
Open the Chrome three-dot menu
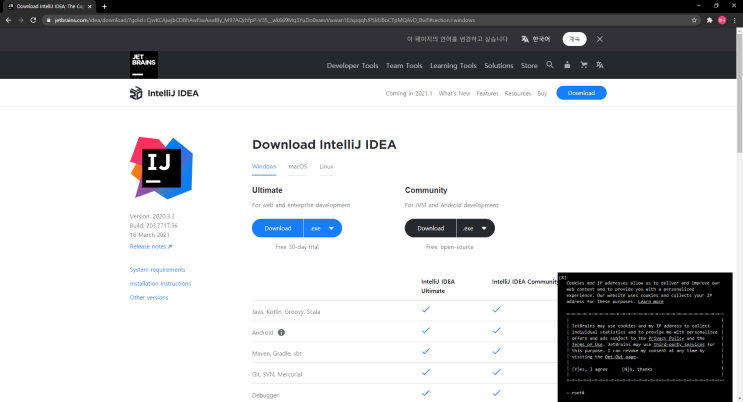[x=735, y=20]
